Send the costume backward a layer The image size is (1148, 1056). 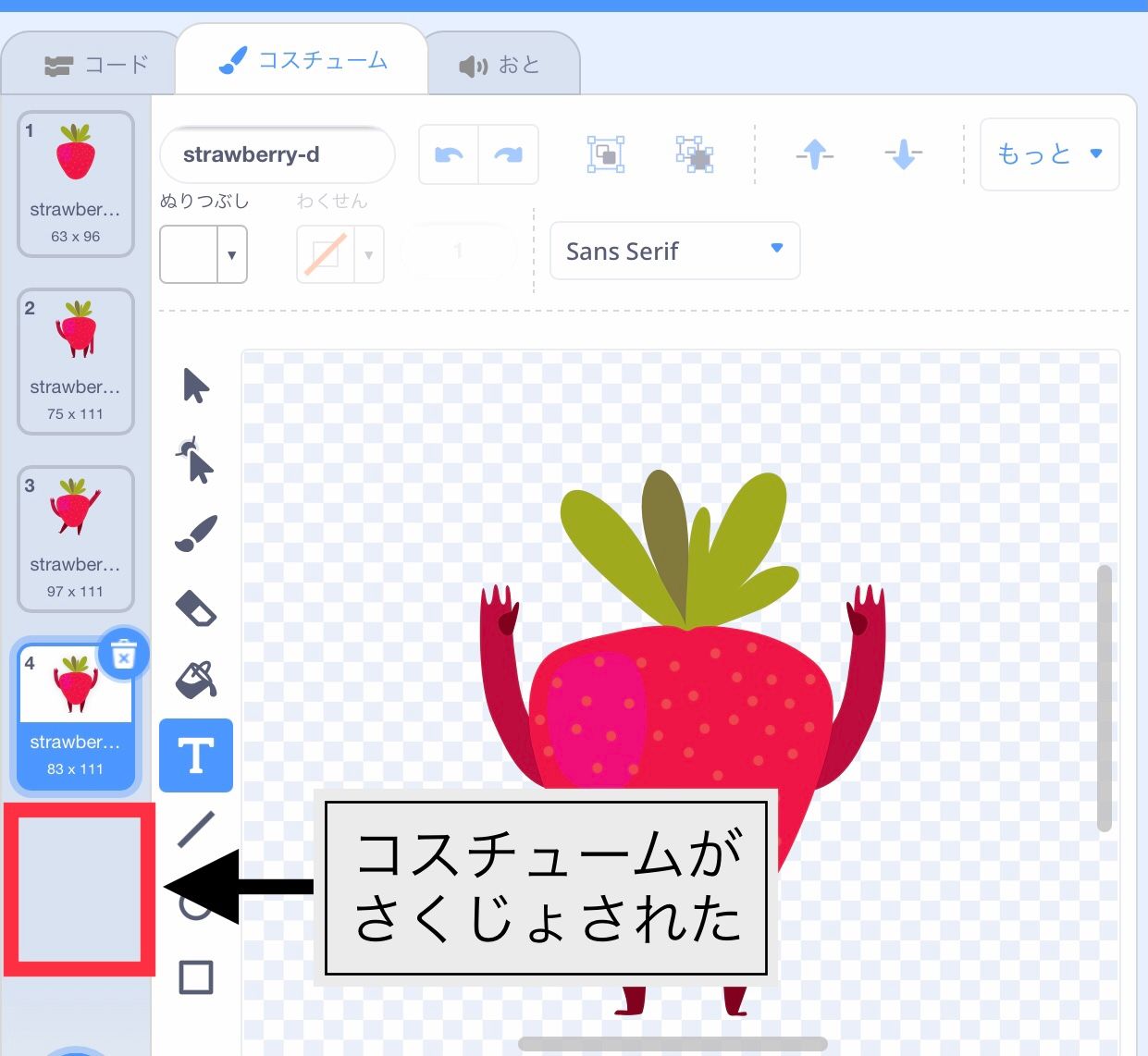902,153
